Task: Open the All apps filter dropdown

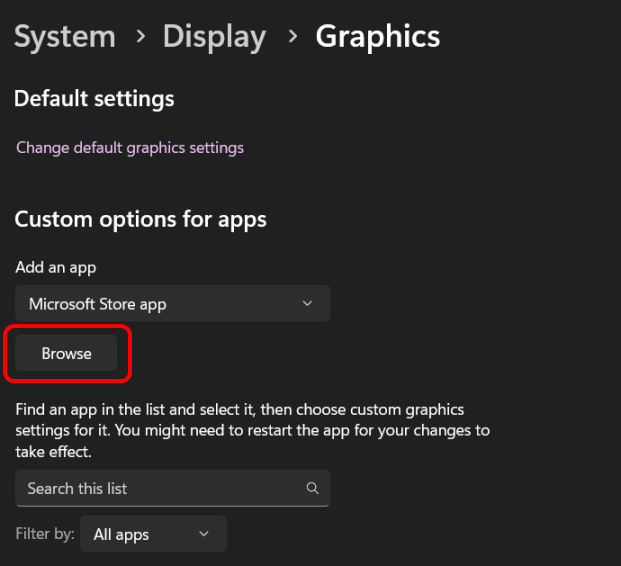Action: click(x=153, y=534)
